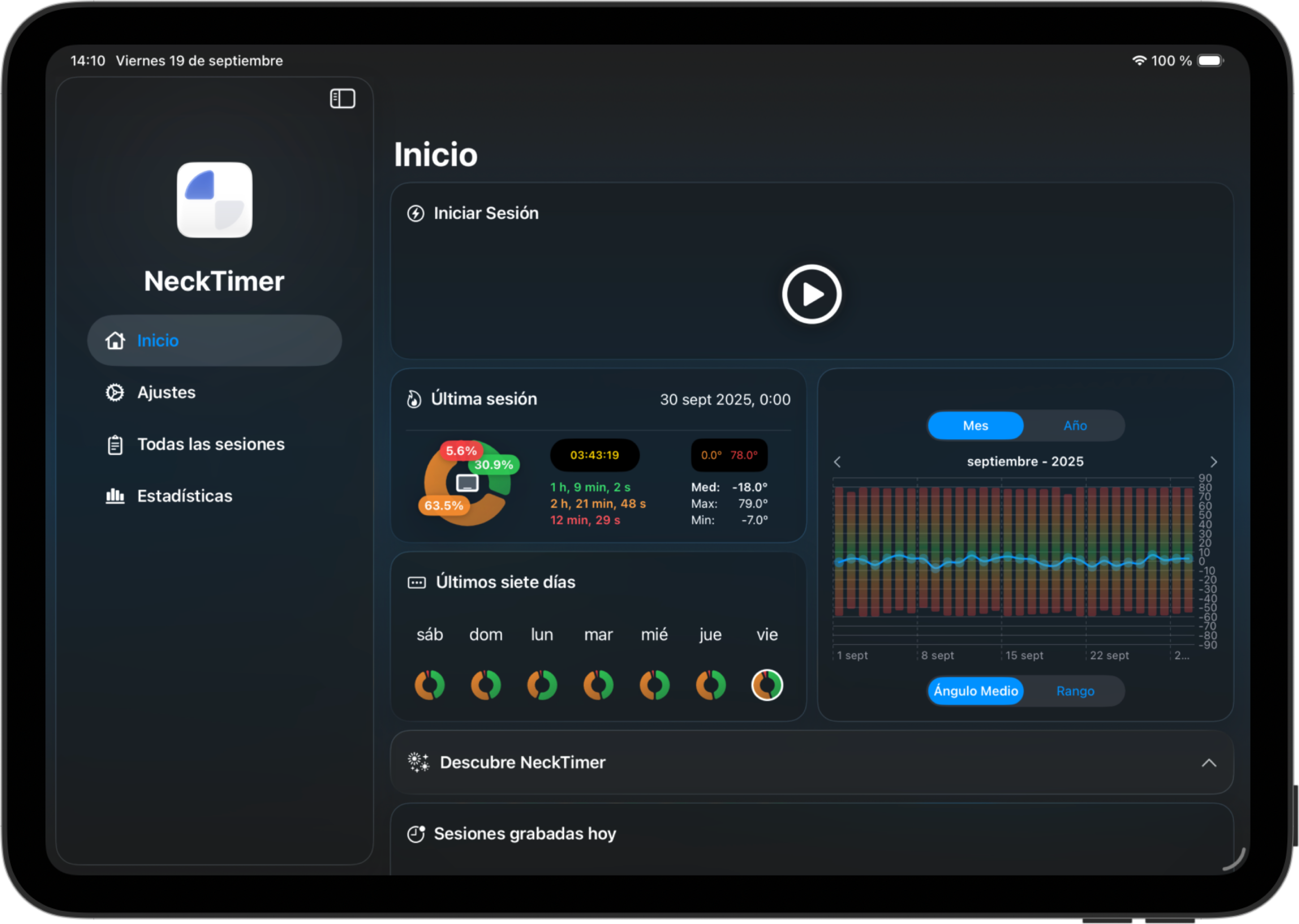Click the session date 30 sept 2025, 0:00
Image resolution: width=1299 pixels, height=924 pixels.
tap(725, 399)
